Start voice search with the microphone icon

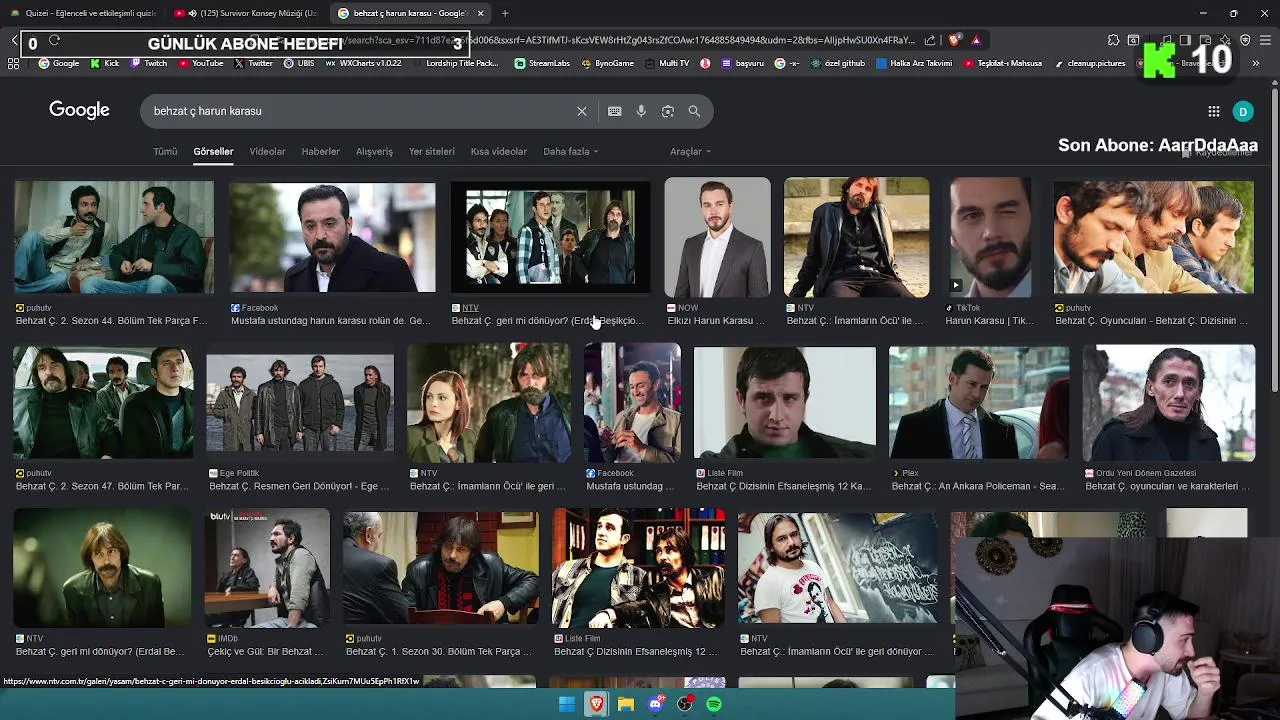point(641,111)
